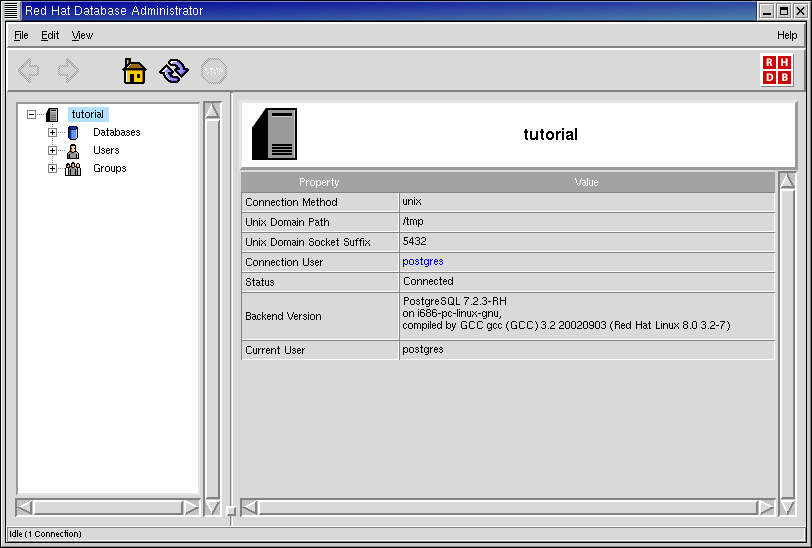Screen dimensions: 812x548
Task: Click the PostgreSQL 7.2.3-RH version text
Action: pos(455,301)
